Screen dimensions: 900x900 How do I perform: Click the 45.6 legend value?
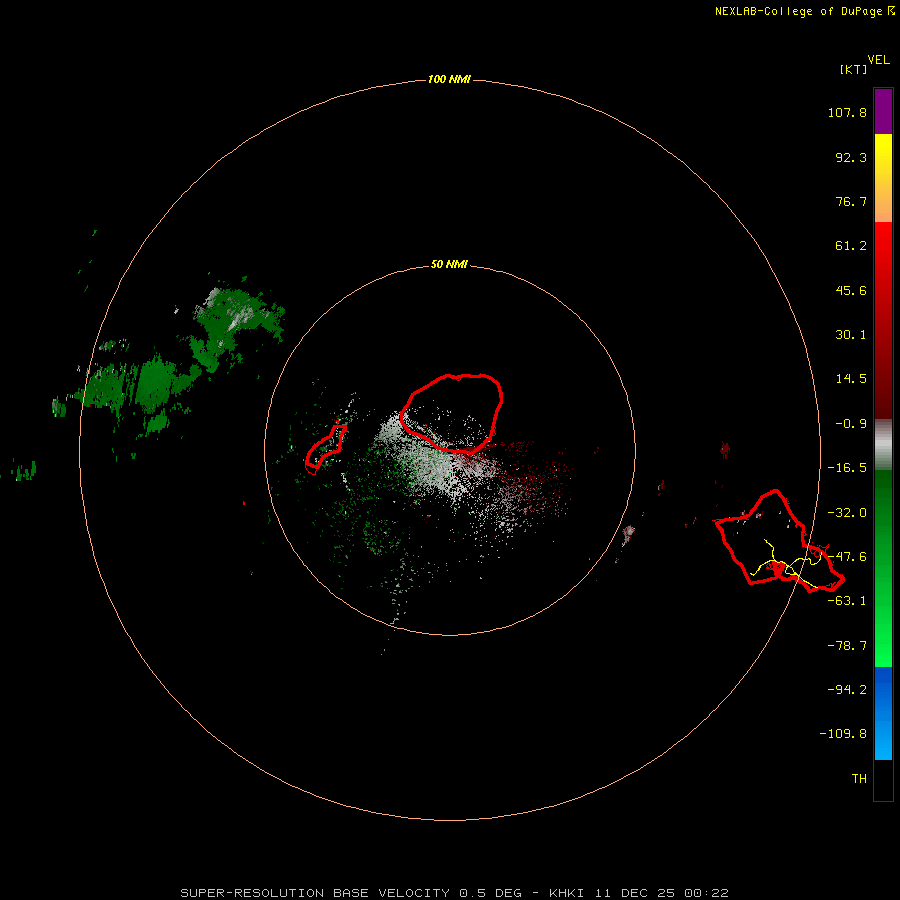[851, 290]
